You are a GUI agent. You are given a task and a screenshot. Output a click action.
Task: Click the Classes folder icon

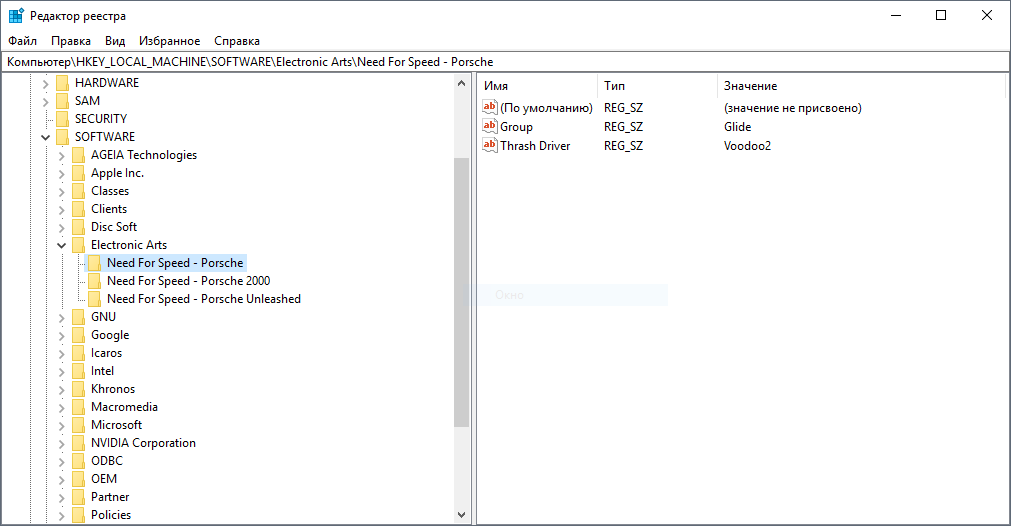click(x=79, y=191)
